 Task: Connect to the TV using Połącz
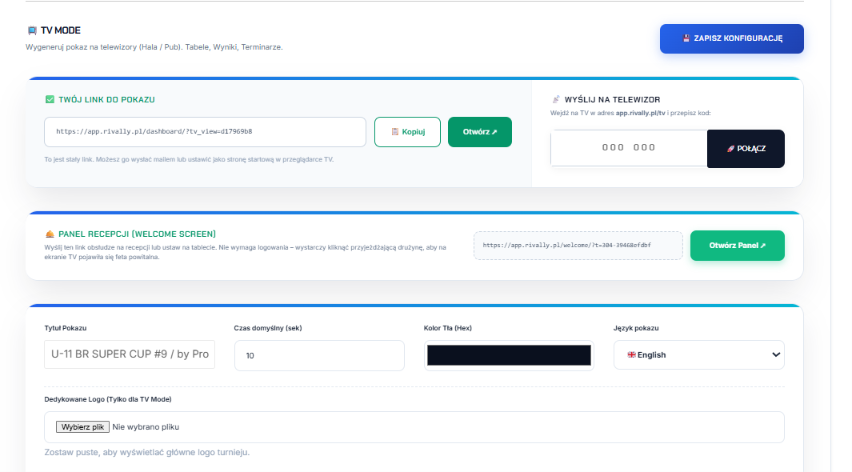[746, 149]
